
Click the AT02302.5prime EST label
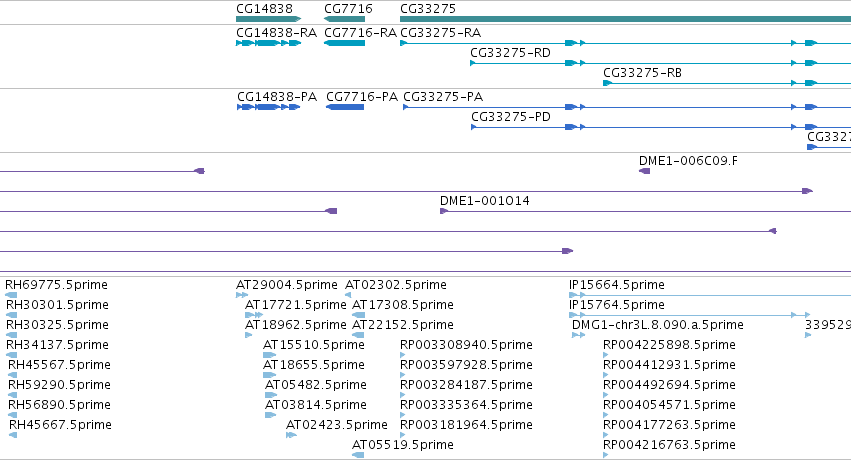[396, 285]
